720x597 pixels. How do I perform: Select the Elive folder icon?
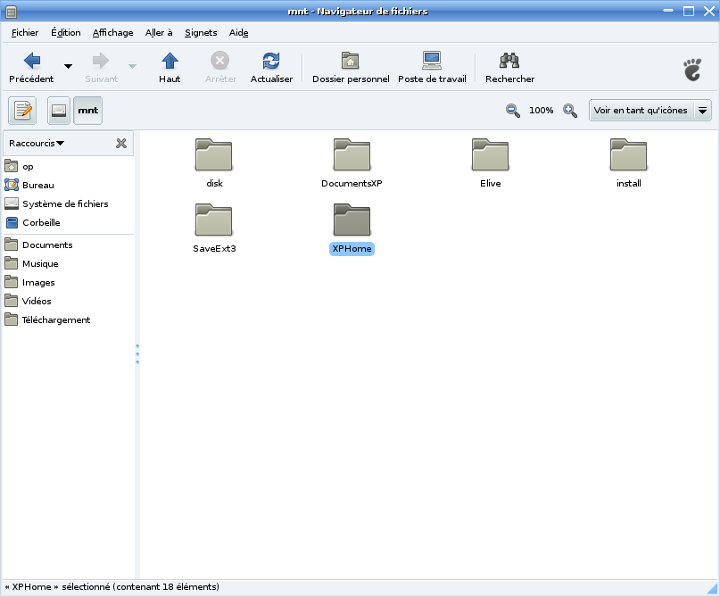pos(490,154)
